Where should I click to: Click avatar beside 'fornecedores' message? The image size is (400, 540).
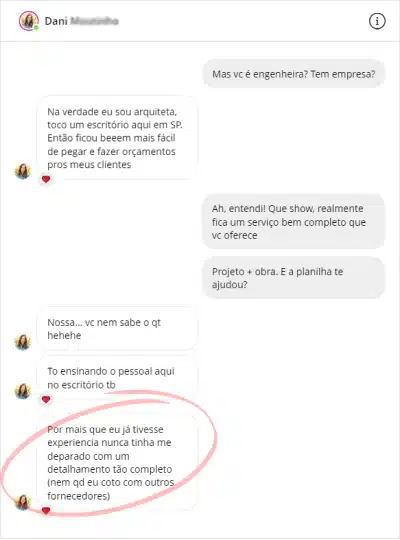(x=23, y=502)
